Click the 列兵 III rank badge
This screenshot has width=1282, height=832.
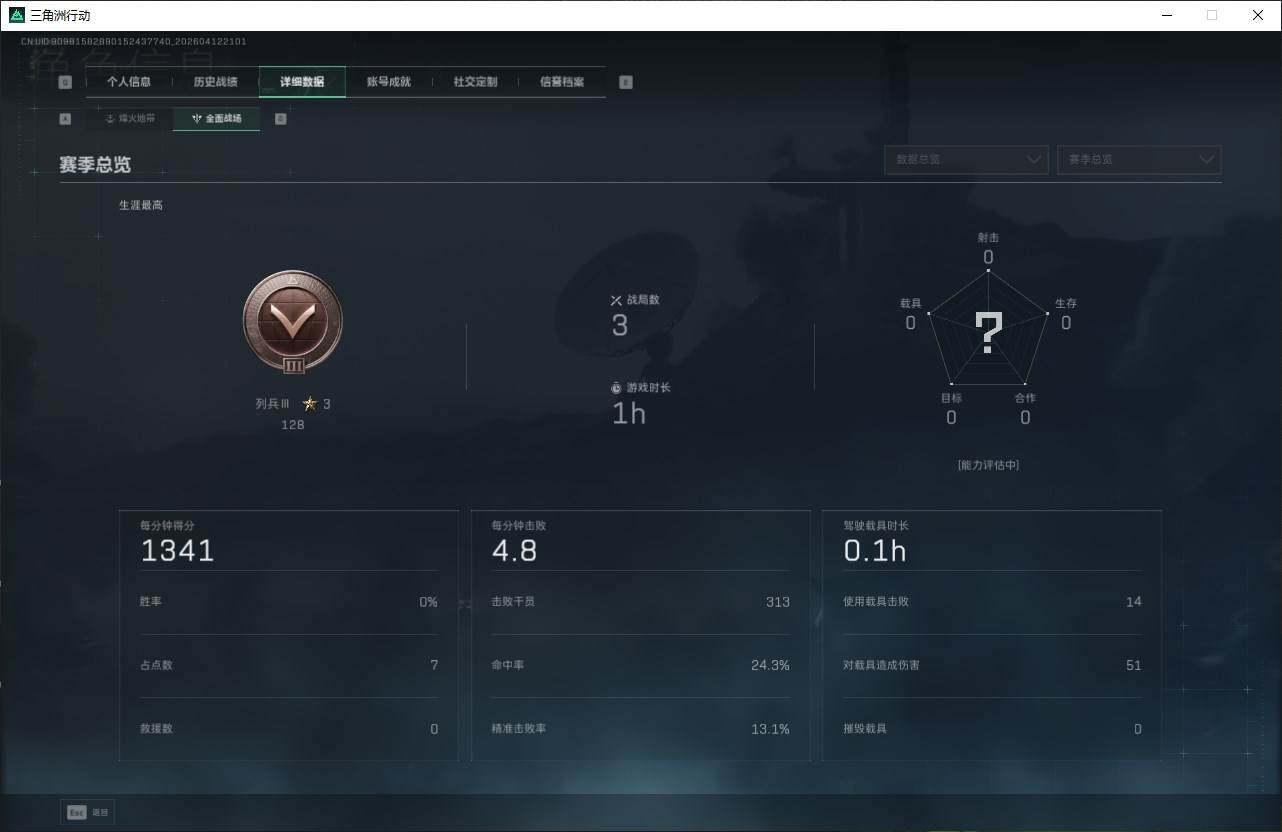point(293,324)
